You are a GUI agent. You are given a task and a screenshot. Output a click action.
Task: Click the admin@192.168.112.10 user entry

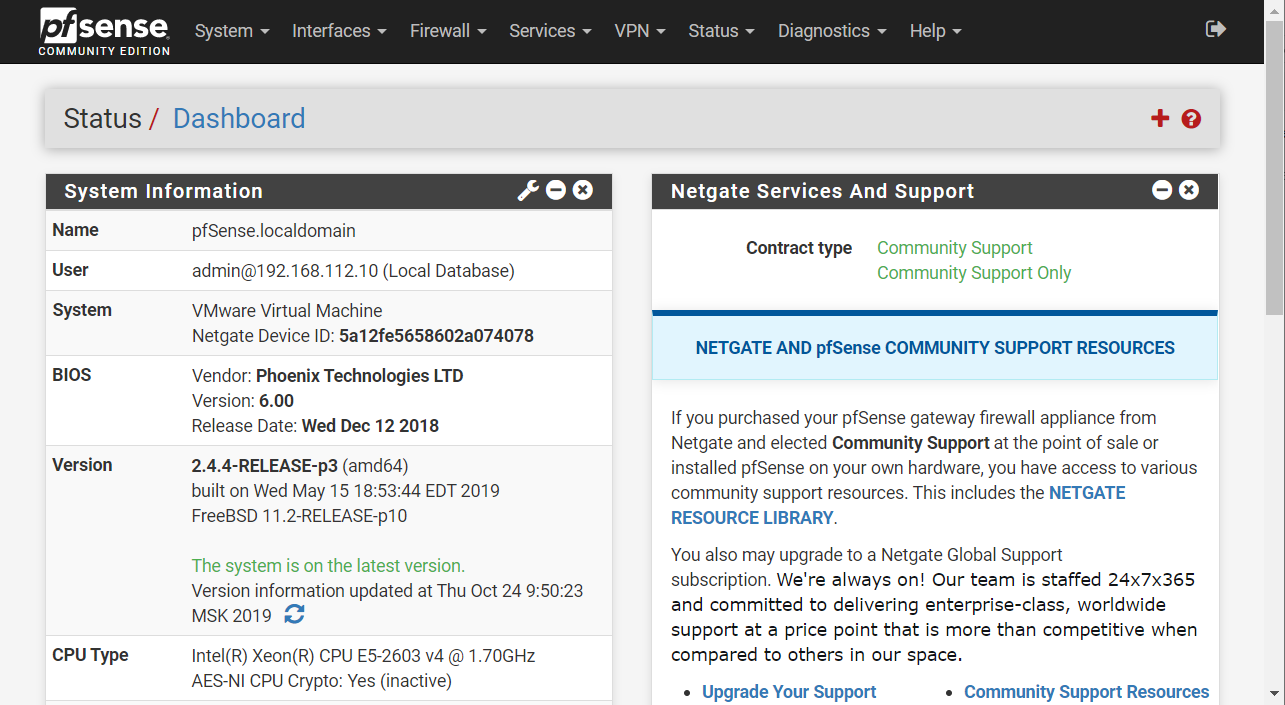[x=353, y=271]
